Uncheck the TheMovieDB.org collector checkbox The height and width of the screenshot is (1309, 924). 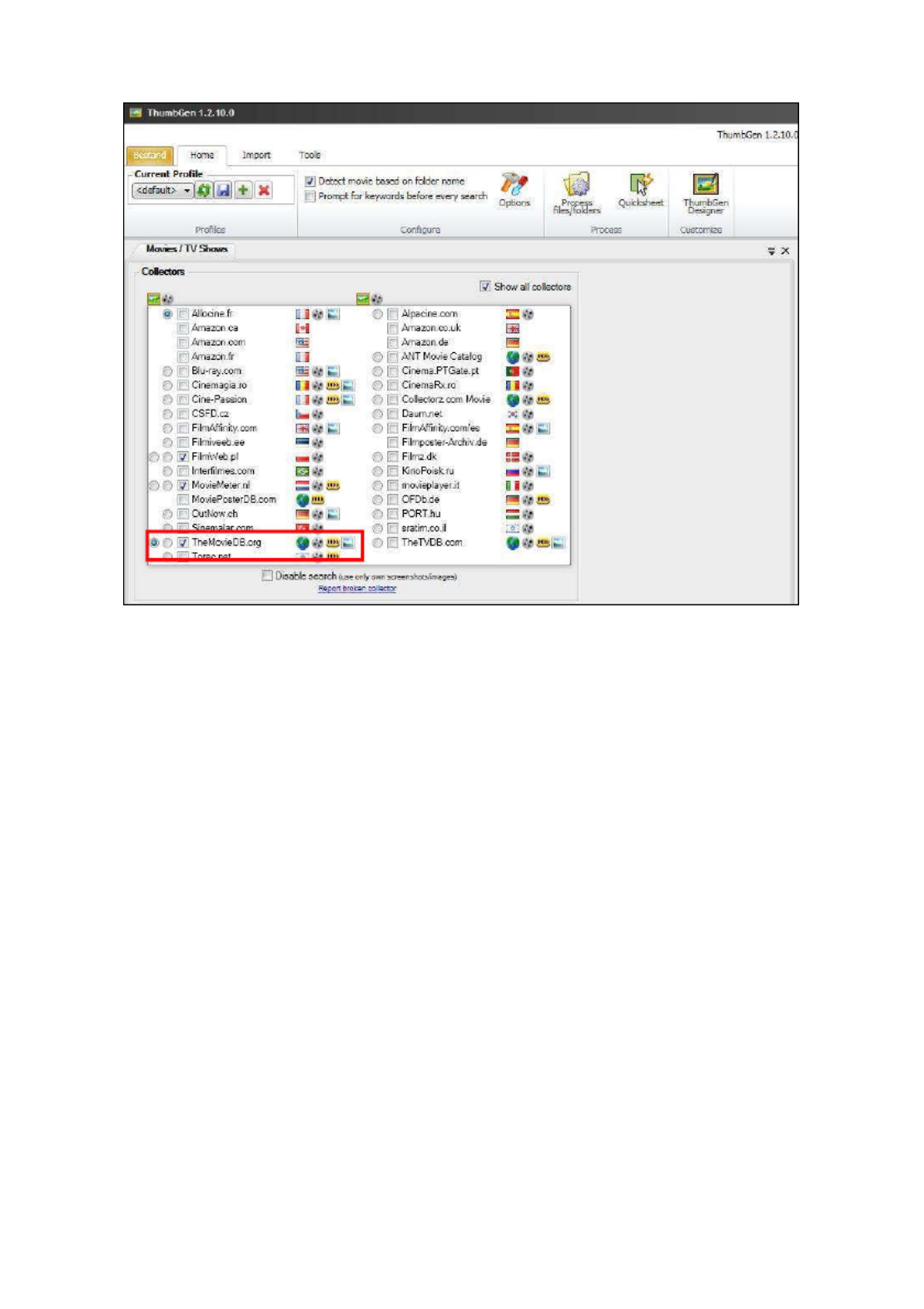[x=183, y=543]
